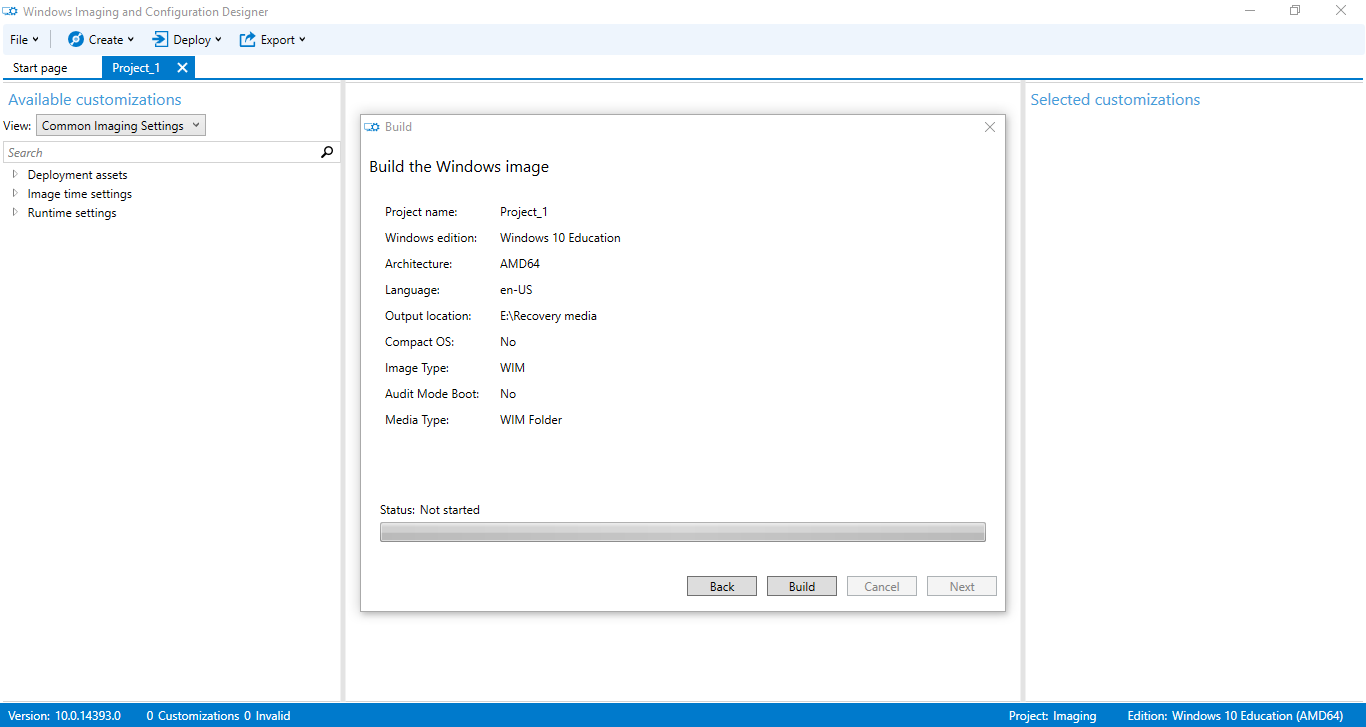The height and width of the screenshot is (727, 1366).
Task: Click the Back button in the dialog
Action: [x=721, y=585]
